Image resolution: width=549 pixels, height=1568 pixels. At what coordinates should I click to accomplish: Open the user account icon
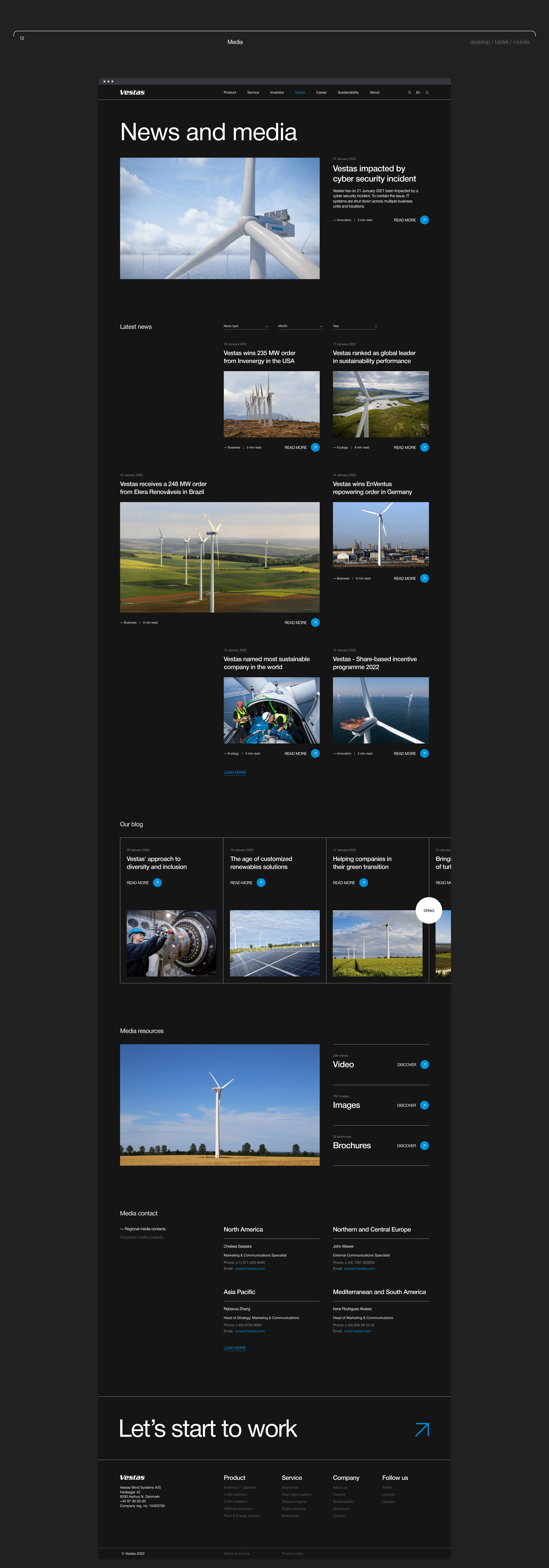[x=427, y=92]
